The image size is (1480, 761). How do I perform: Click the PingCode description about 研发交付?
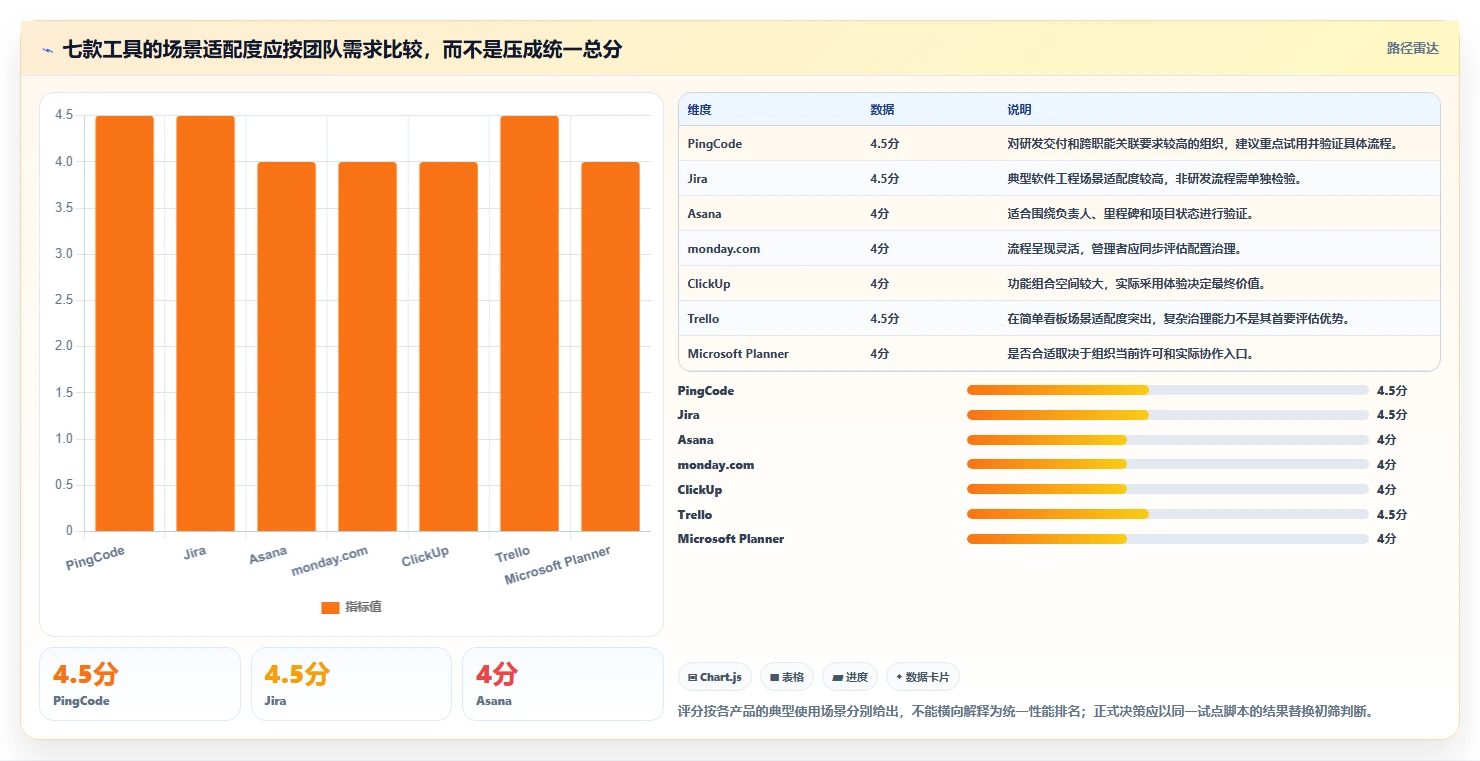(1202, 144)
